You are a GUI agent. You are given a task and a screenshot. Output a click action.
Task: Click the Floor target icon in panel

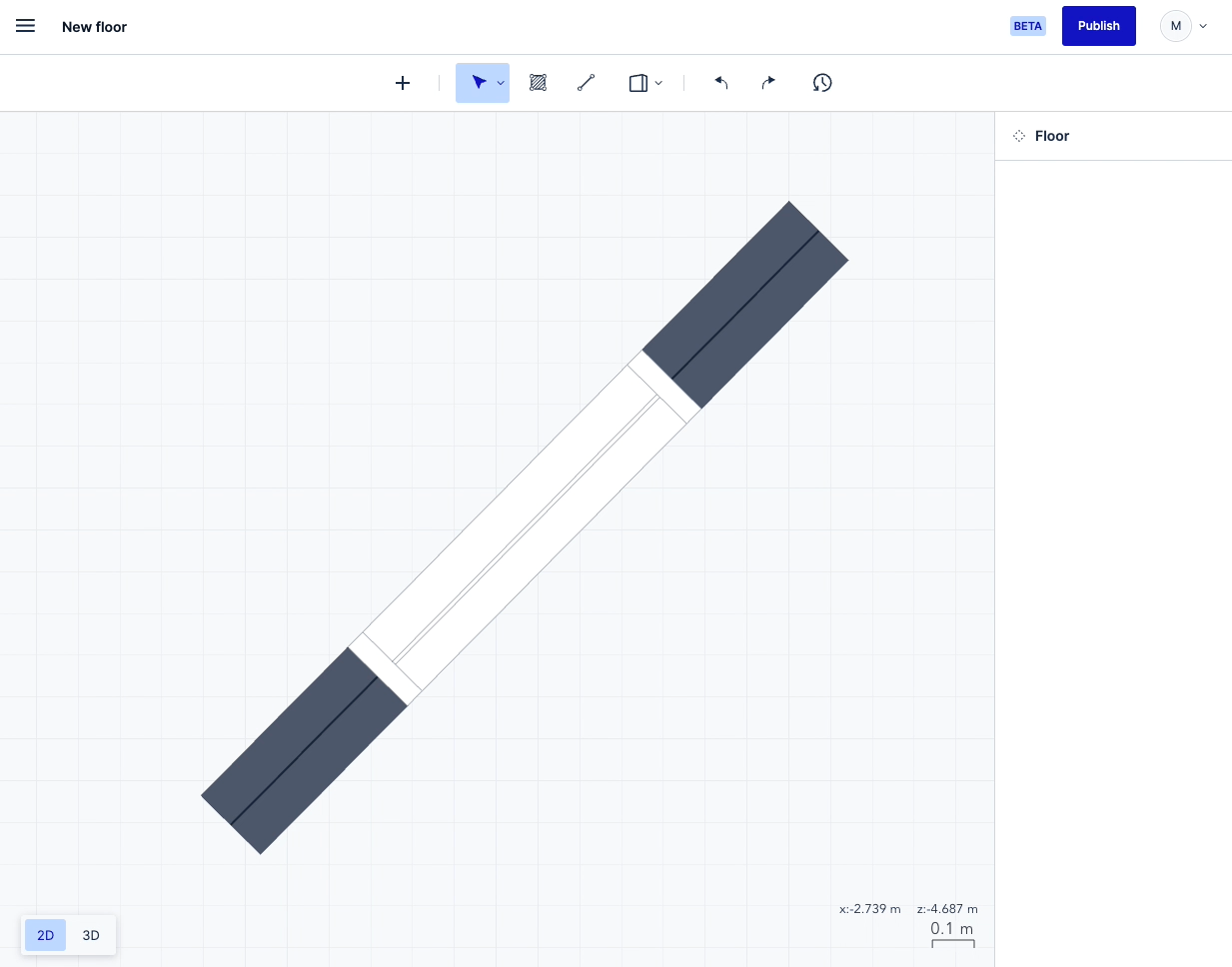coord(1019,136)
